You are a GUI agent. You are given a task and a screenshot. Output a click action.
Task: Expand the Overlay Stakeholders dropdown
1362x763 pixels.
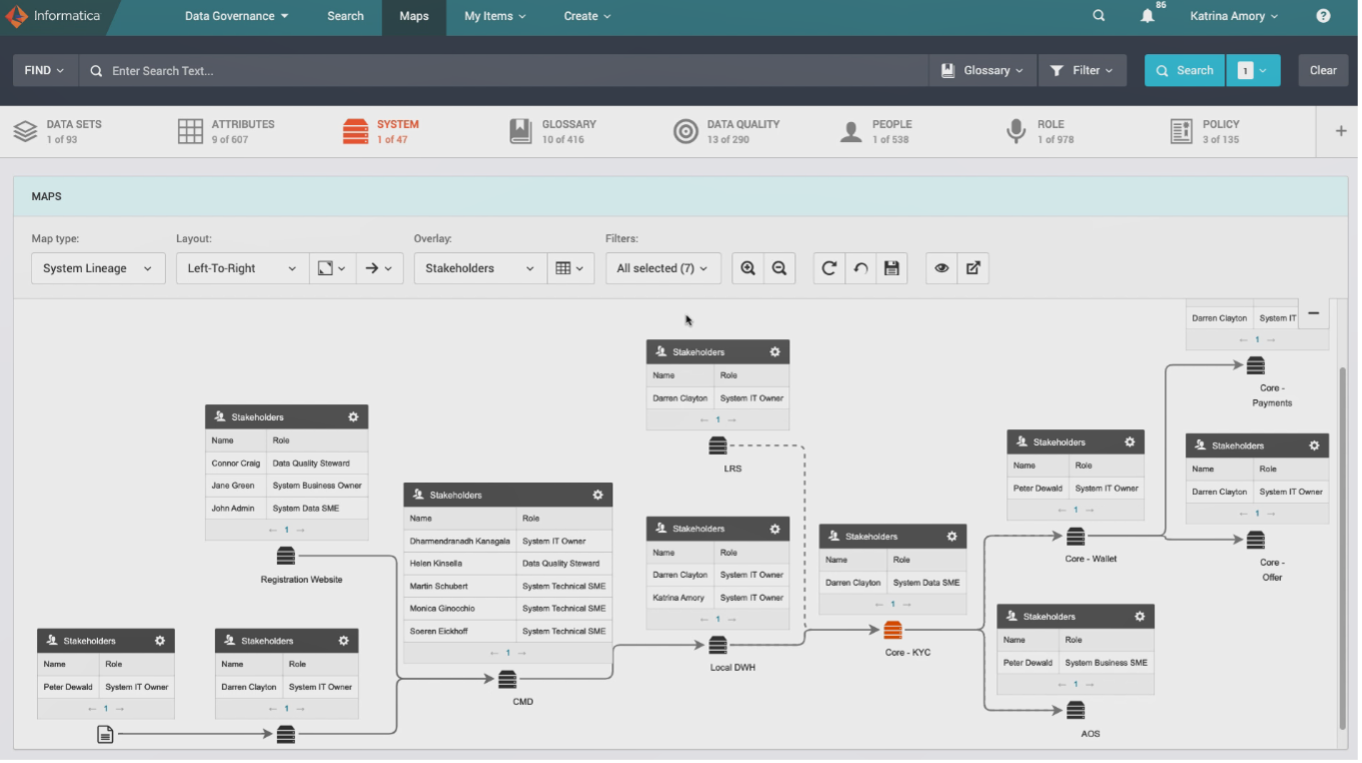click(479, 268)
